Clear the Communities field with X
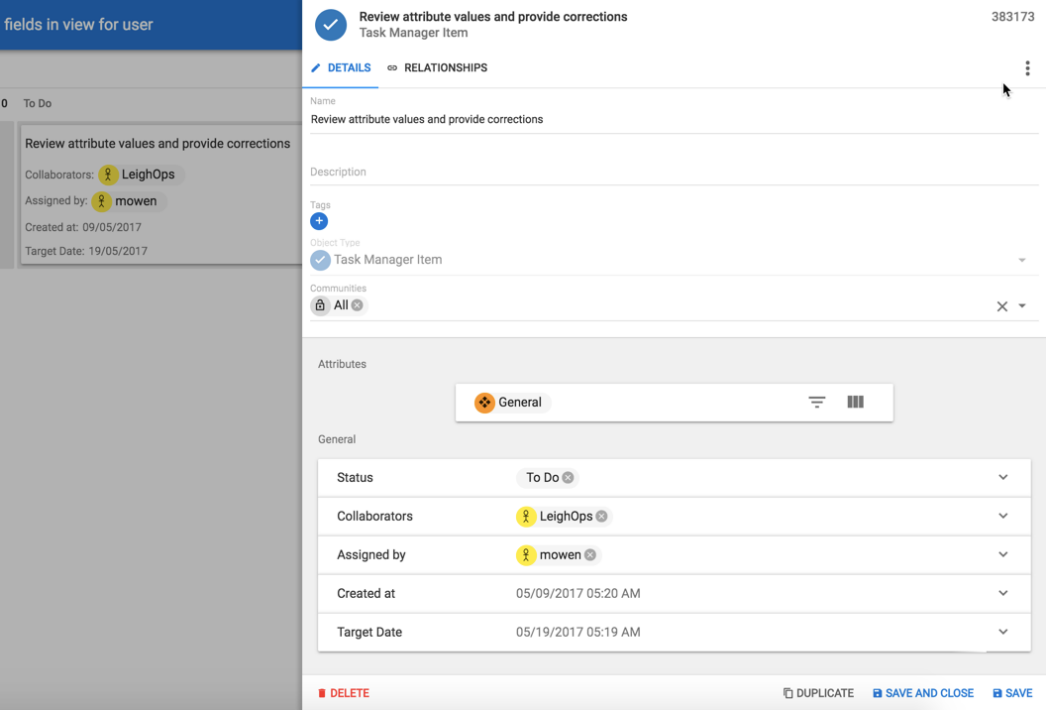This screenshot has height=710, width=1046. pos(1002,306)
